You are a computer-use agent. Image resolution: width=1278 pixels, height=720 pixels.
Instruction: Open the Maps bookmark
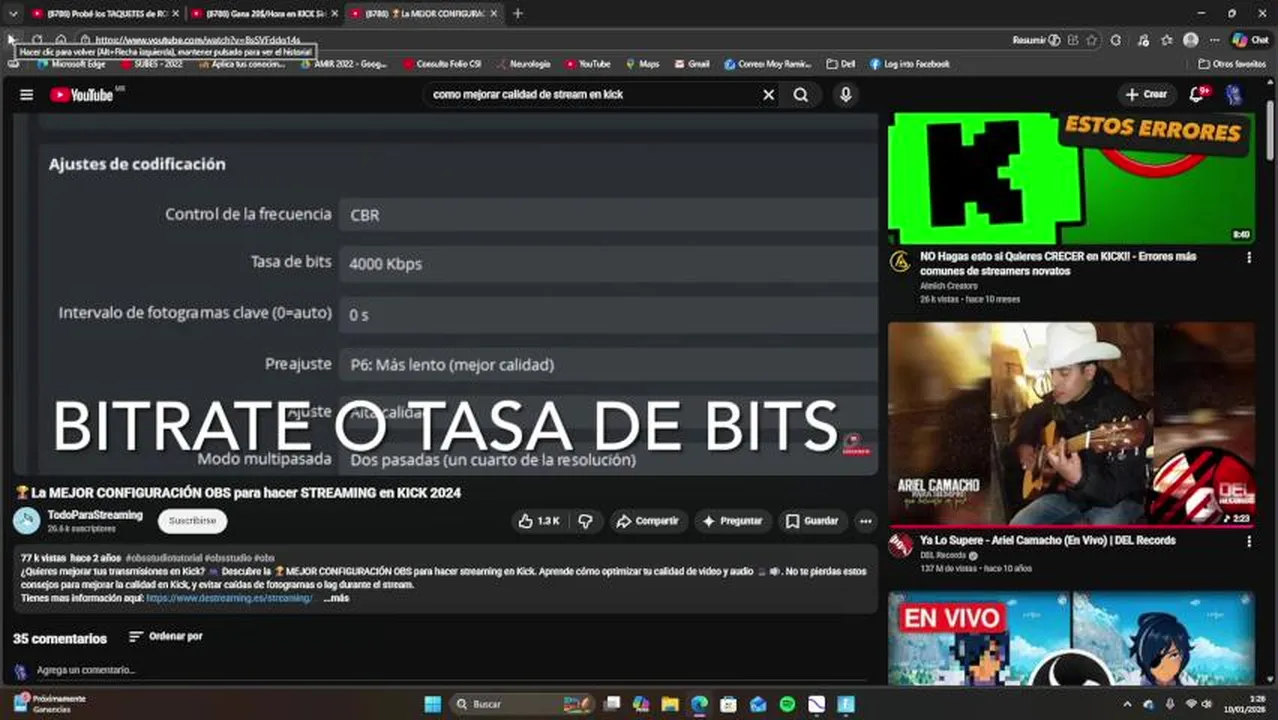coord(642,63)
